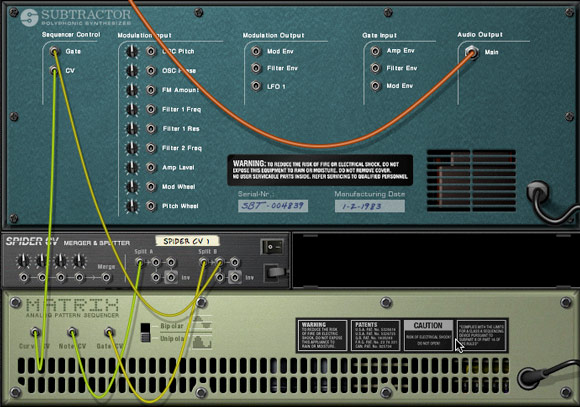Screen dimensions: 580x407
Task: Adjust the fourth Spider CV merge trim knob
Action: coord(79,260)
